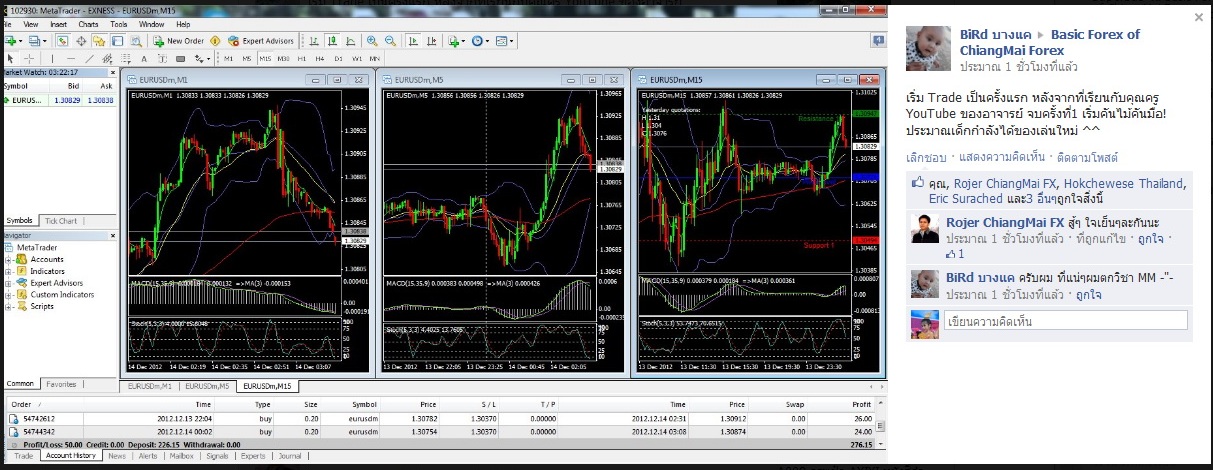Select the cursor arrow tool
Image resolution: width=1213 pixels, height=470 pixels.
click(x=10, y=59)
